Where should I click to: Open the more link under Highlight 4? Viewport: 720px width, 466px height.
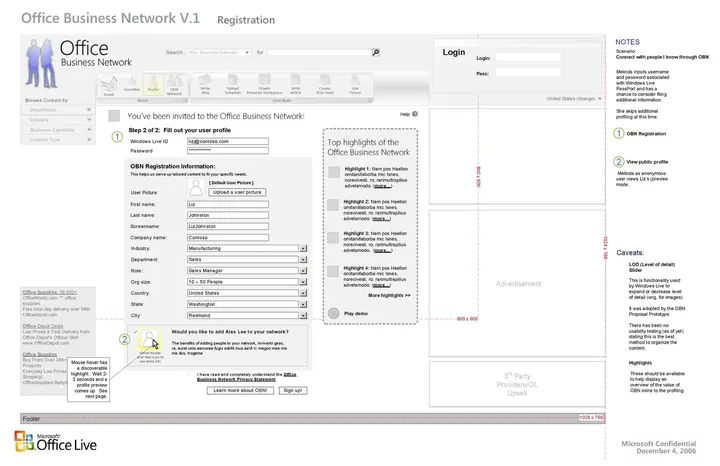click(381, 285)
